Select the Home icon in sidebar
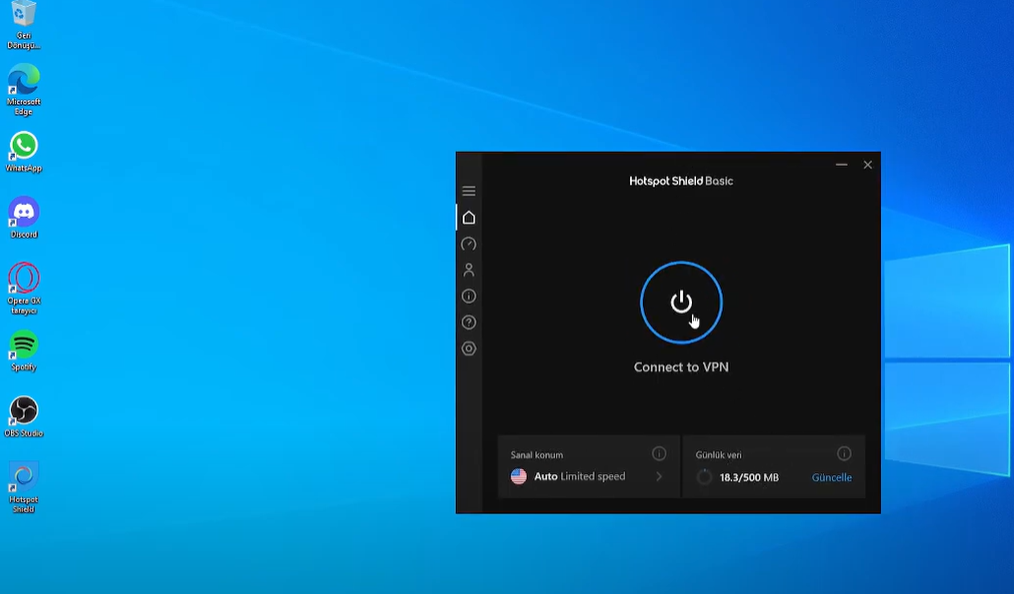 469,217
